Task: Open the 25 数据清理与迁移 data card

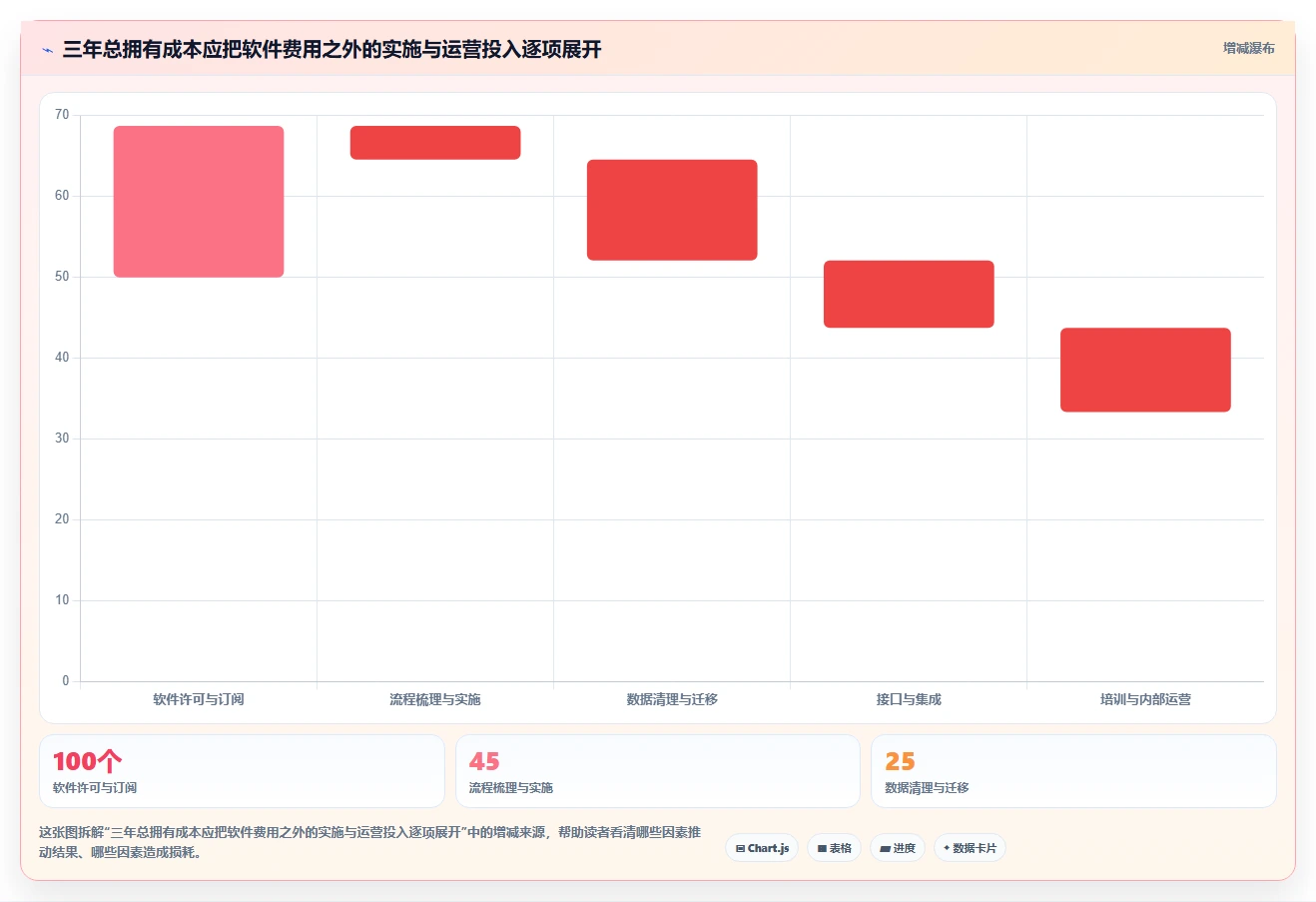Action: (x=1073, y=771)
